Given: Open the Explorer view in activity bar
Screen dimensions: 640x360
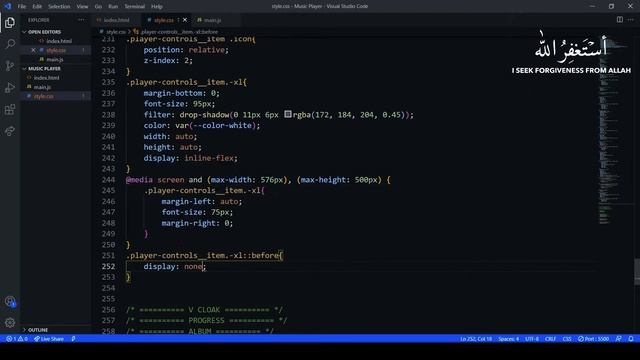Looking at the screenshot, I should 10,22.
